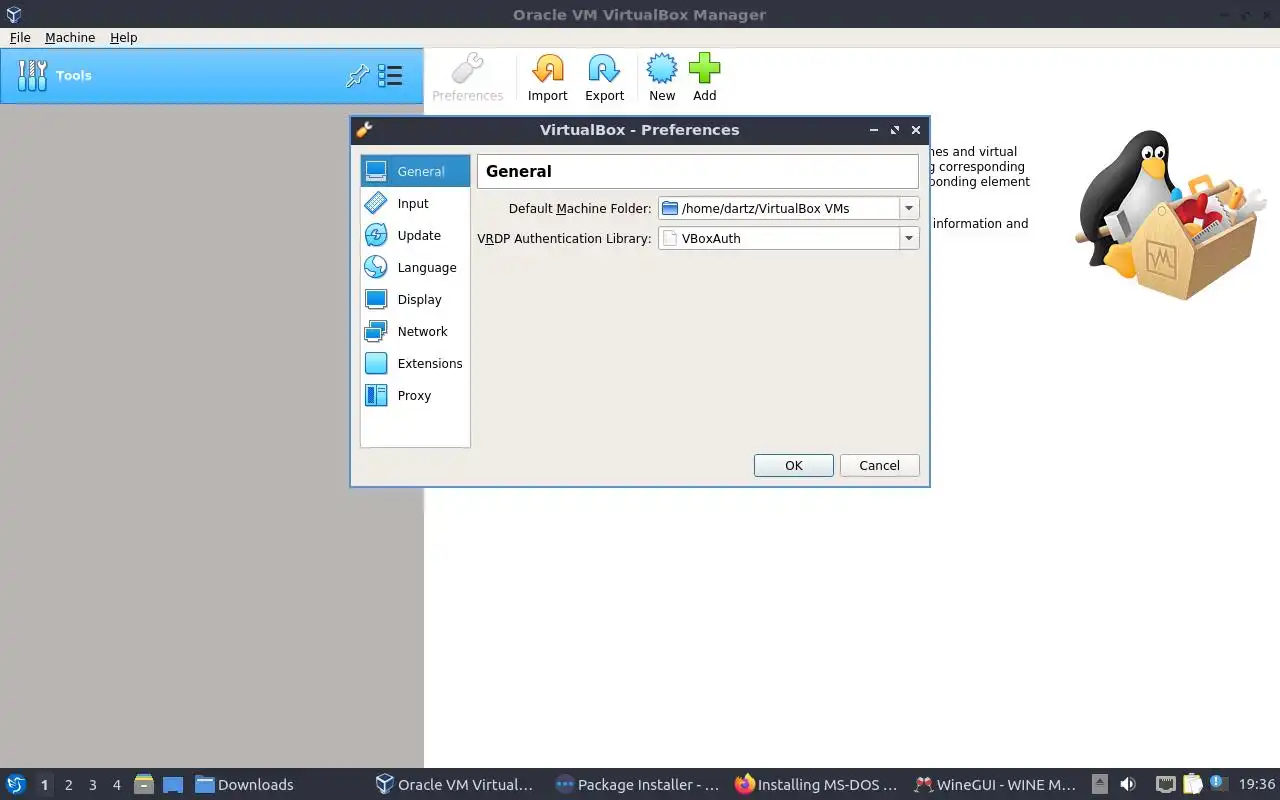Screen dimensions: 1280x800
Task: Go to Network preferences
Action: click(x=415, y=331)
